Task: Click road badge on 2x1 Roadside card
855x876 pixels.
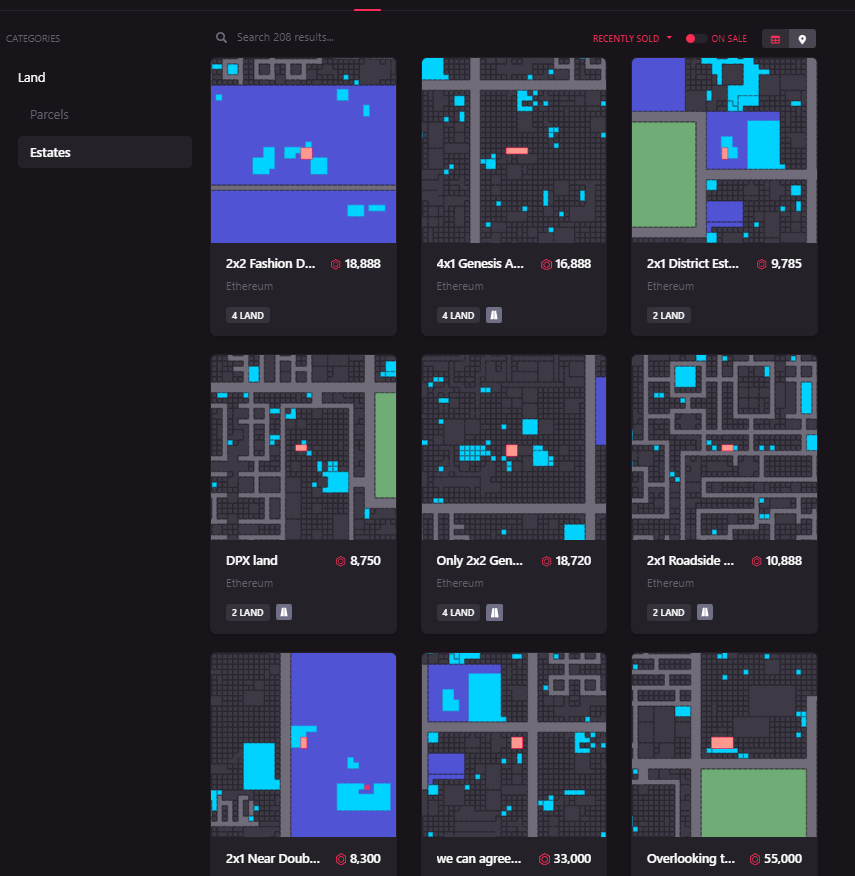Action: coord(705,612)
